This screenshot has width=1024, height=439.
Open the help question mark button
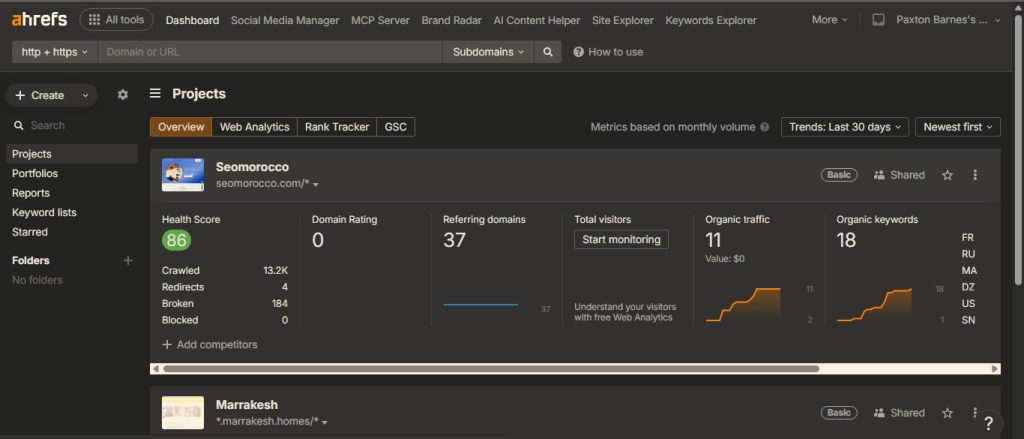click(x=989, y=423)
